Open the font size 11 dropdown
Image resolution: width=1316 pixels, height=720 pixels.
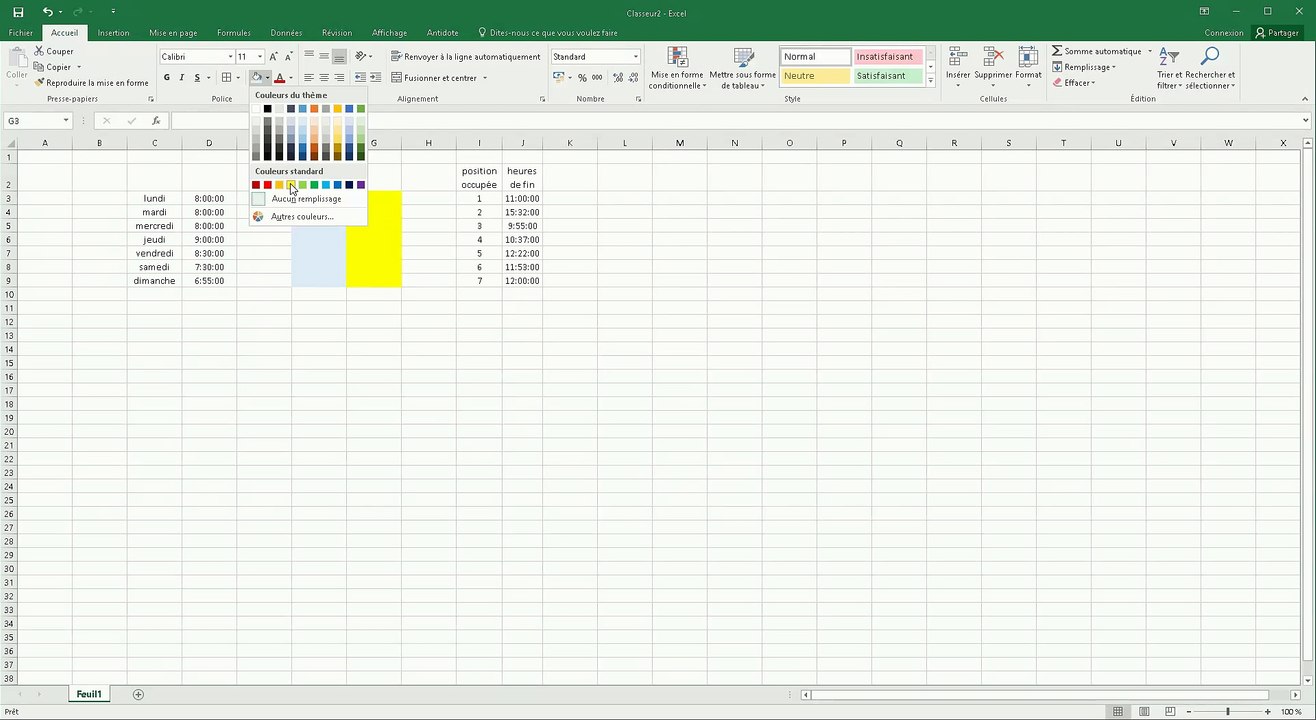coord(260,57)
